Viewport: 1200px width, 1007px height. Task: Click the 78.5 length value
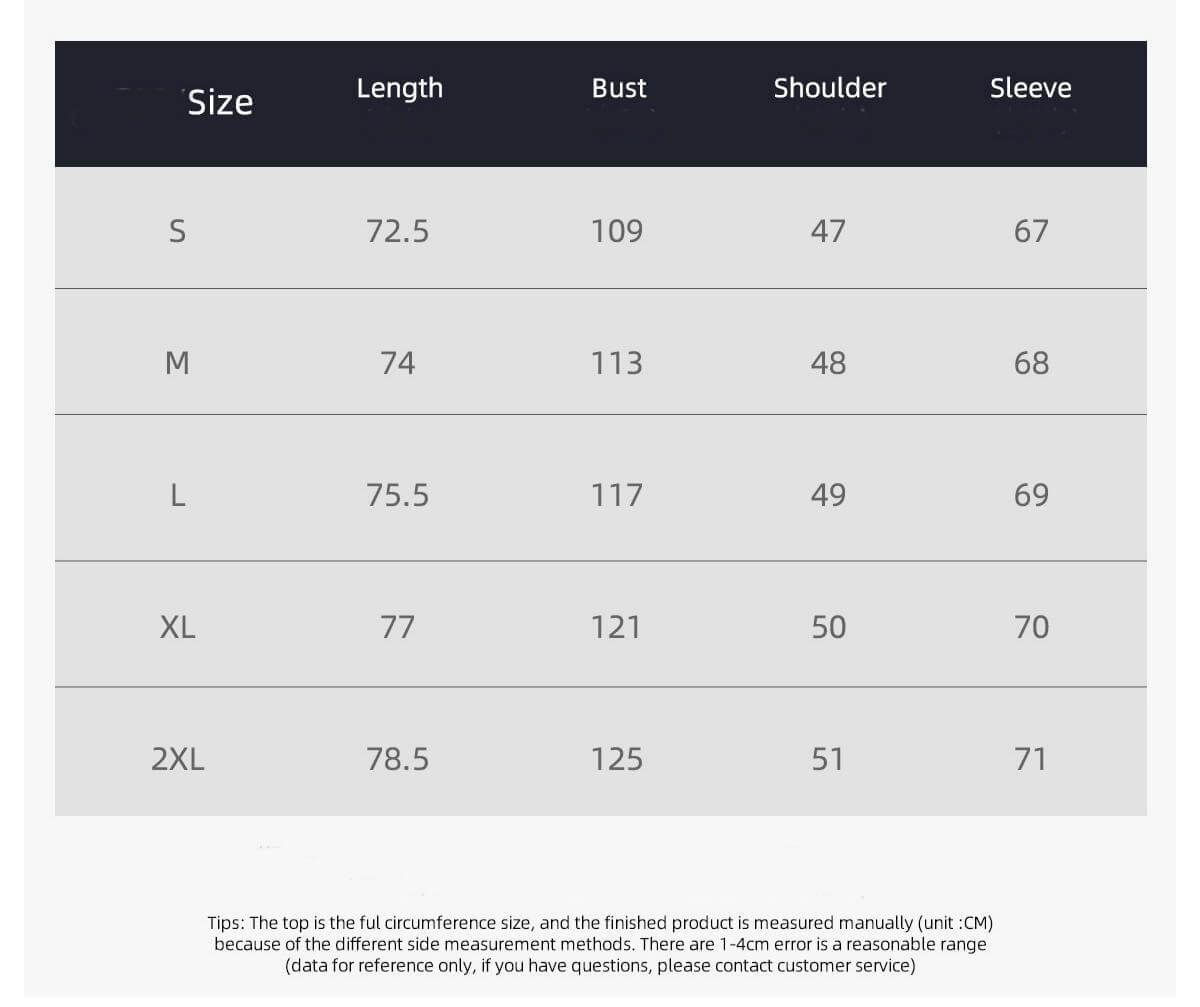point(397,759)
